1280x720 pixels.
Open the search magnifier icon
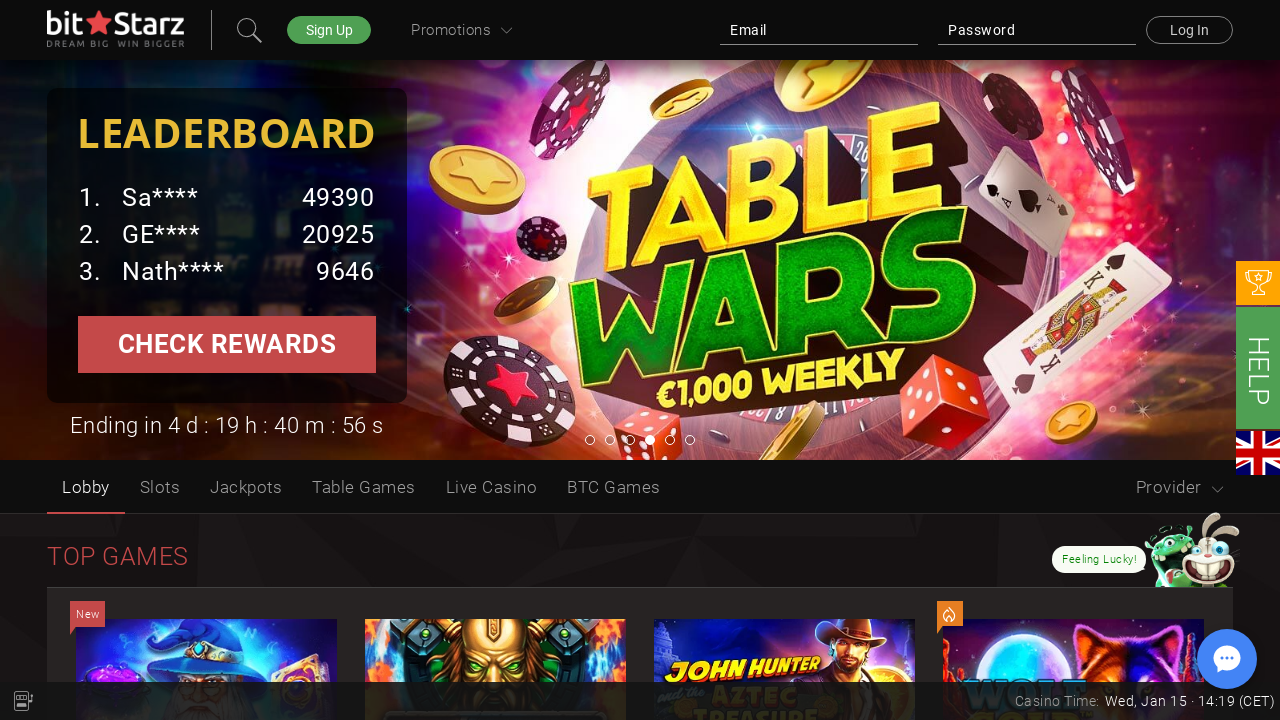(249, 30)
